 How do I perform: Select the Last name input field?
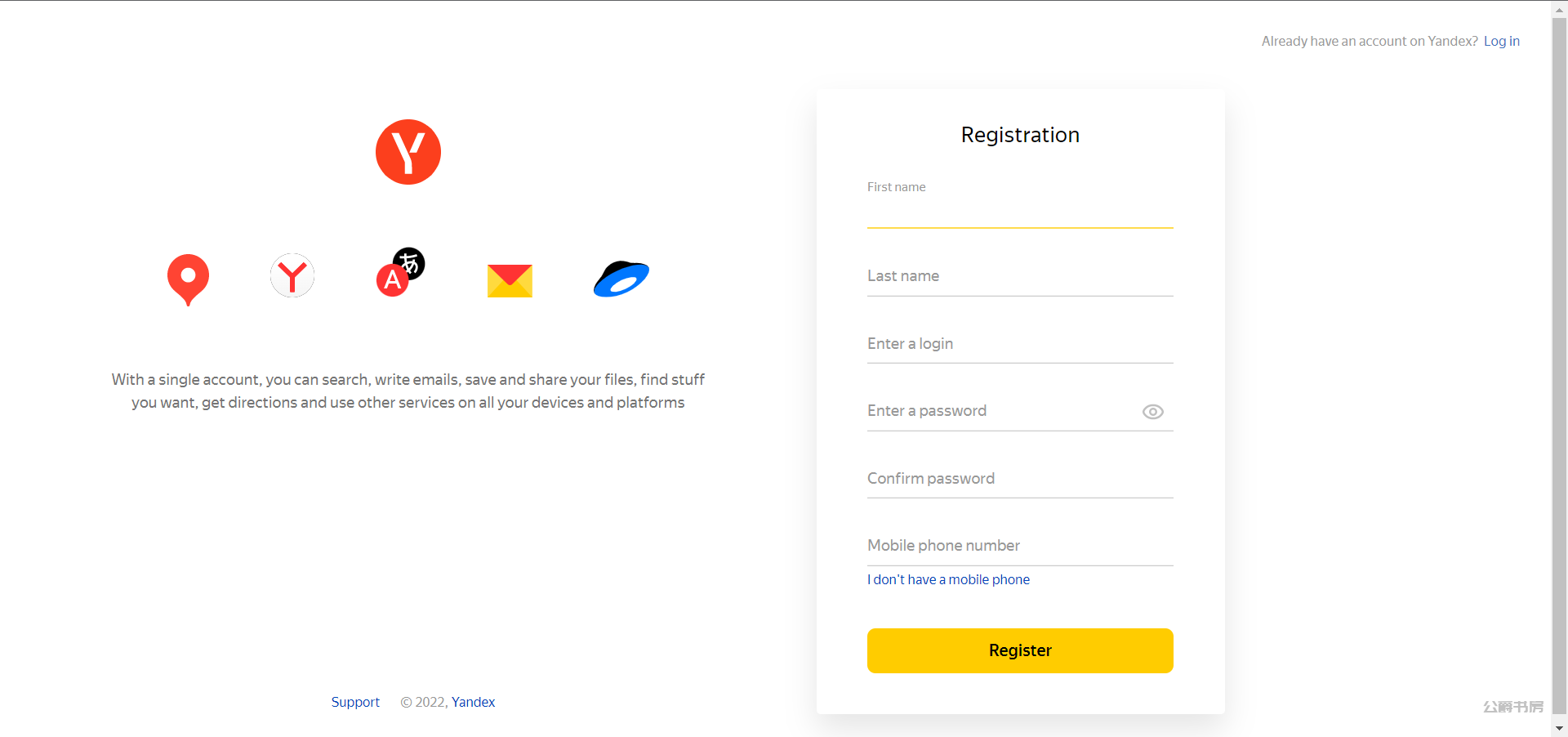1020,277
